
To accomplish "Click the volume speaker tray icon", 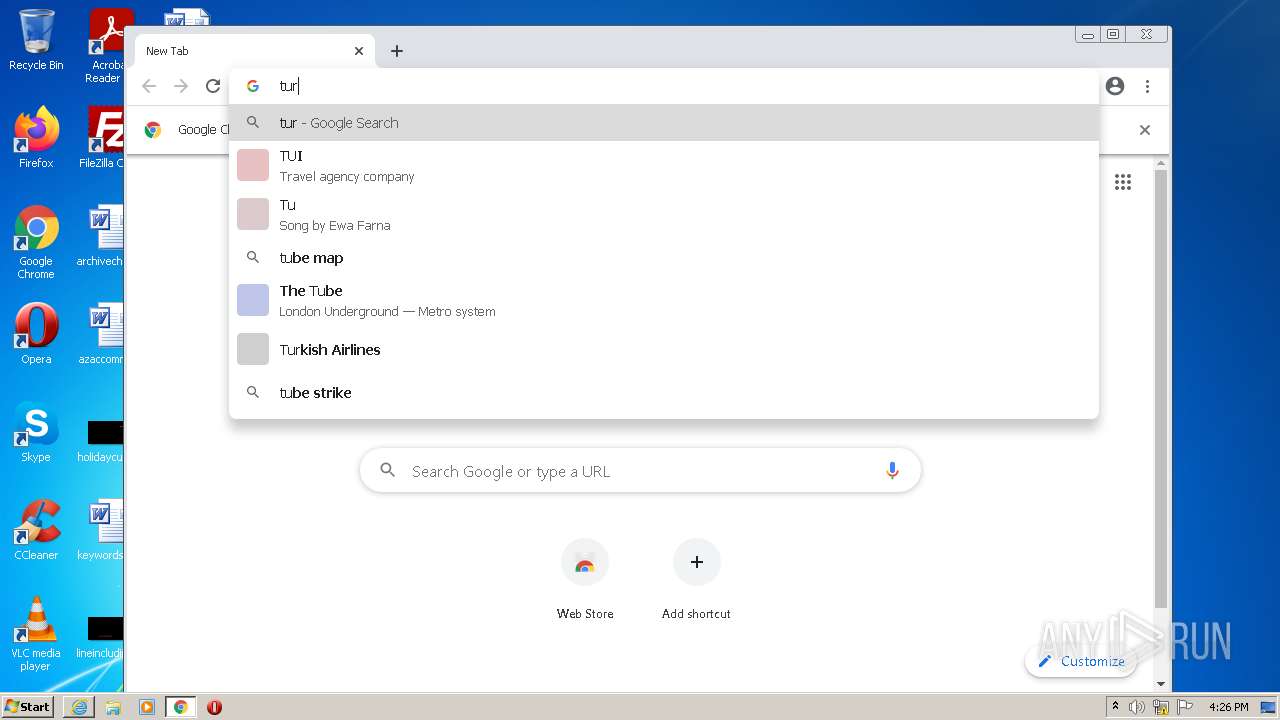I will [1137, 707].
